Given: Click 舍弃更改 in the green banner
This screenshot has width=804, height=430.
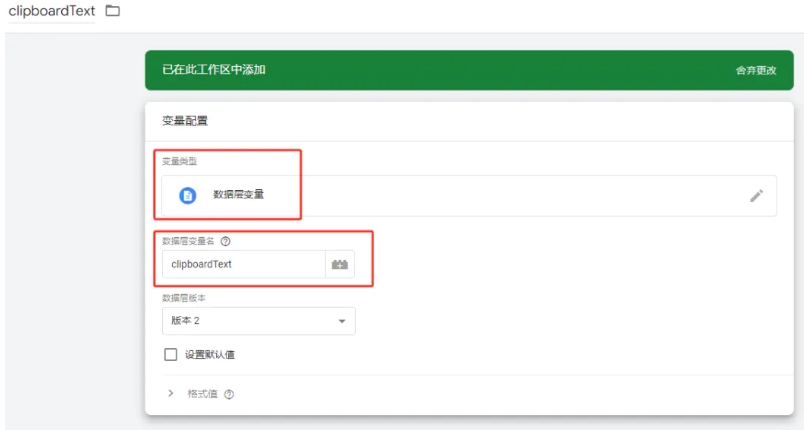Looking at the screenshot, I should [x=756, y=71].
